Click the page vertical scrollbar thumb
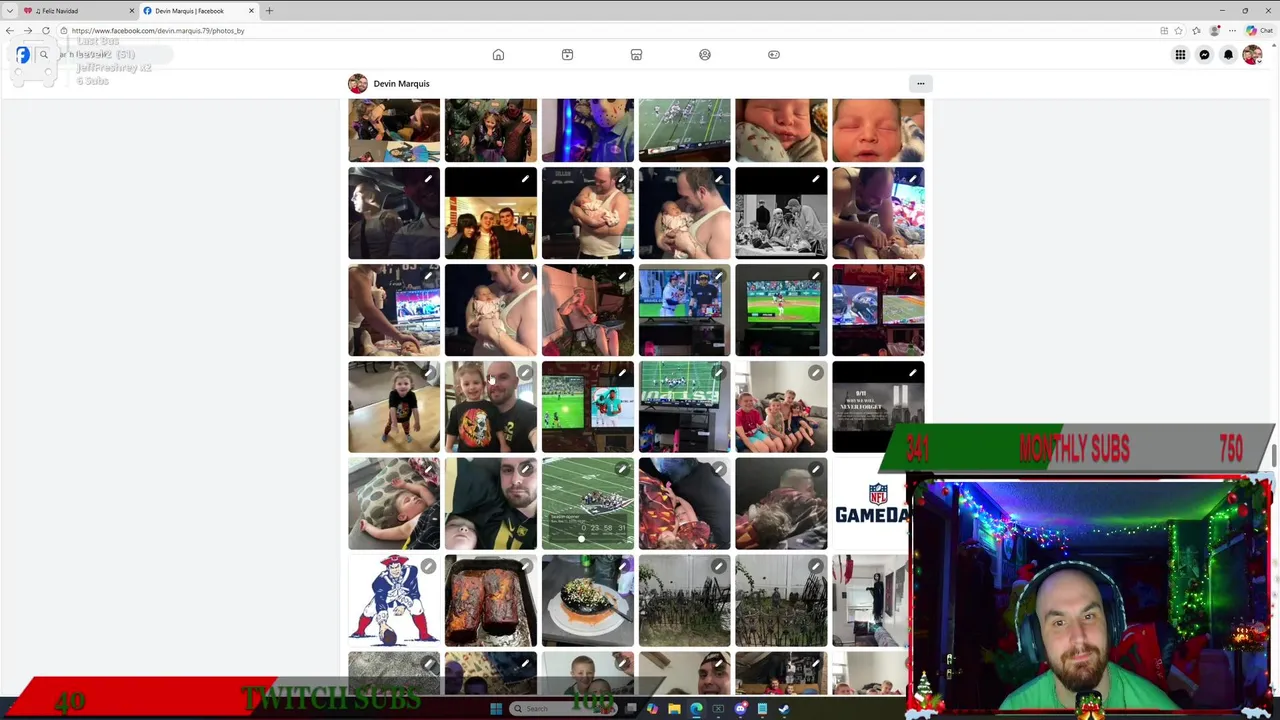Image resolution: width=1280 pixels, height=720 pixels. point(1274,455)
